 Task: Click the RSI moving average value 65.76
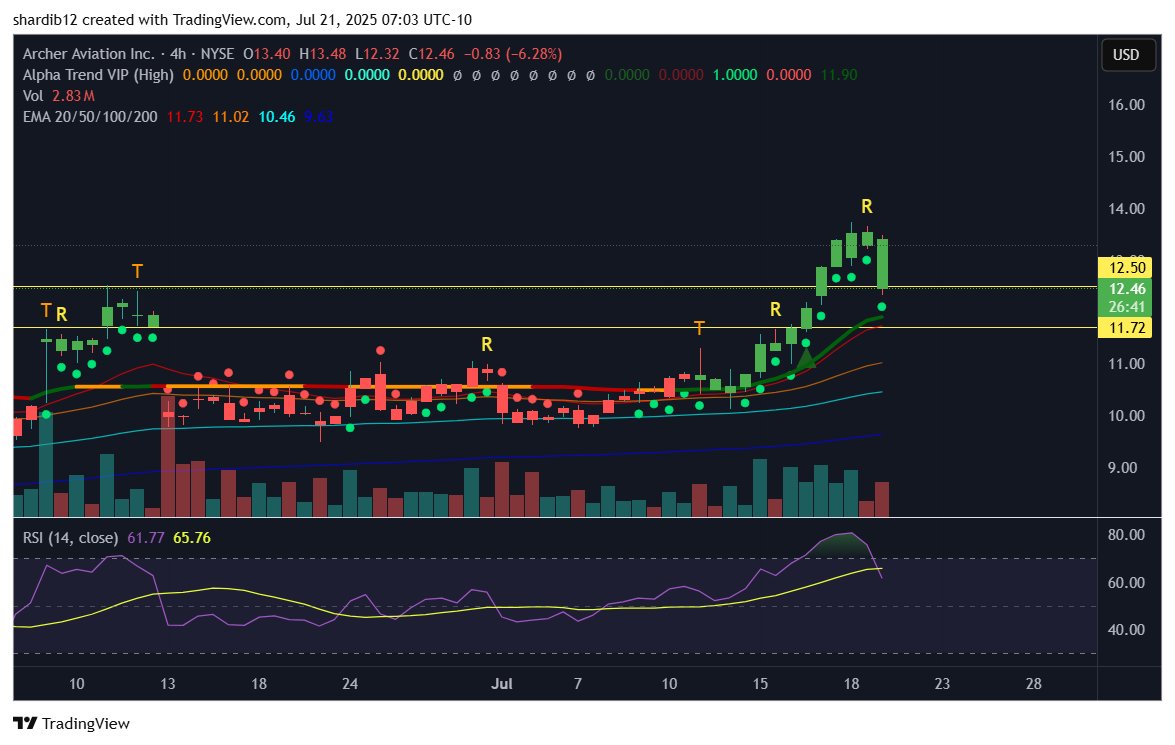click(x=192, y=537)
